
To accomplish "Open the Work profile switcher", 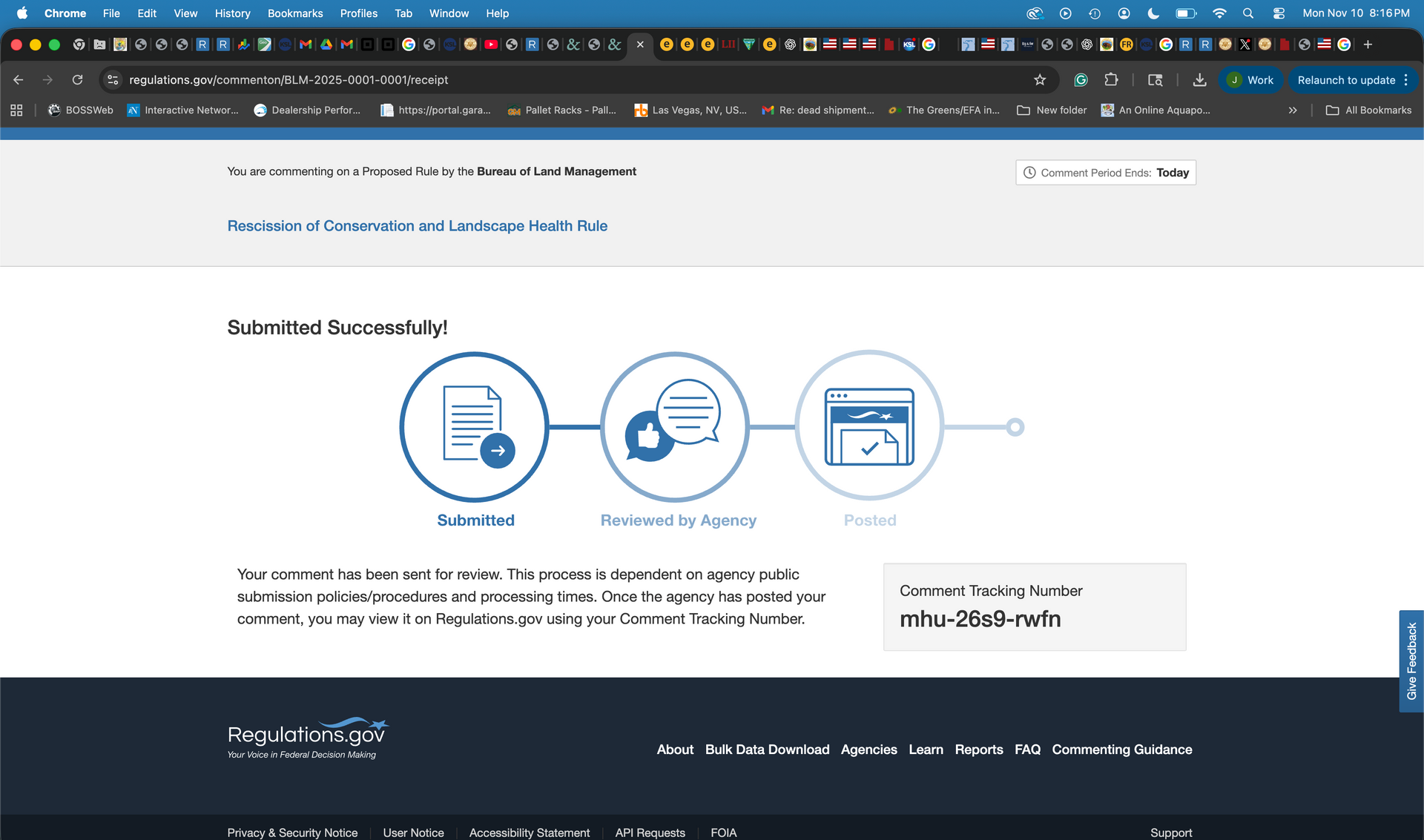I will pos(1250,80).
